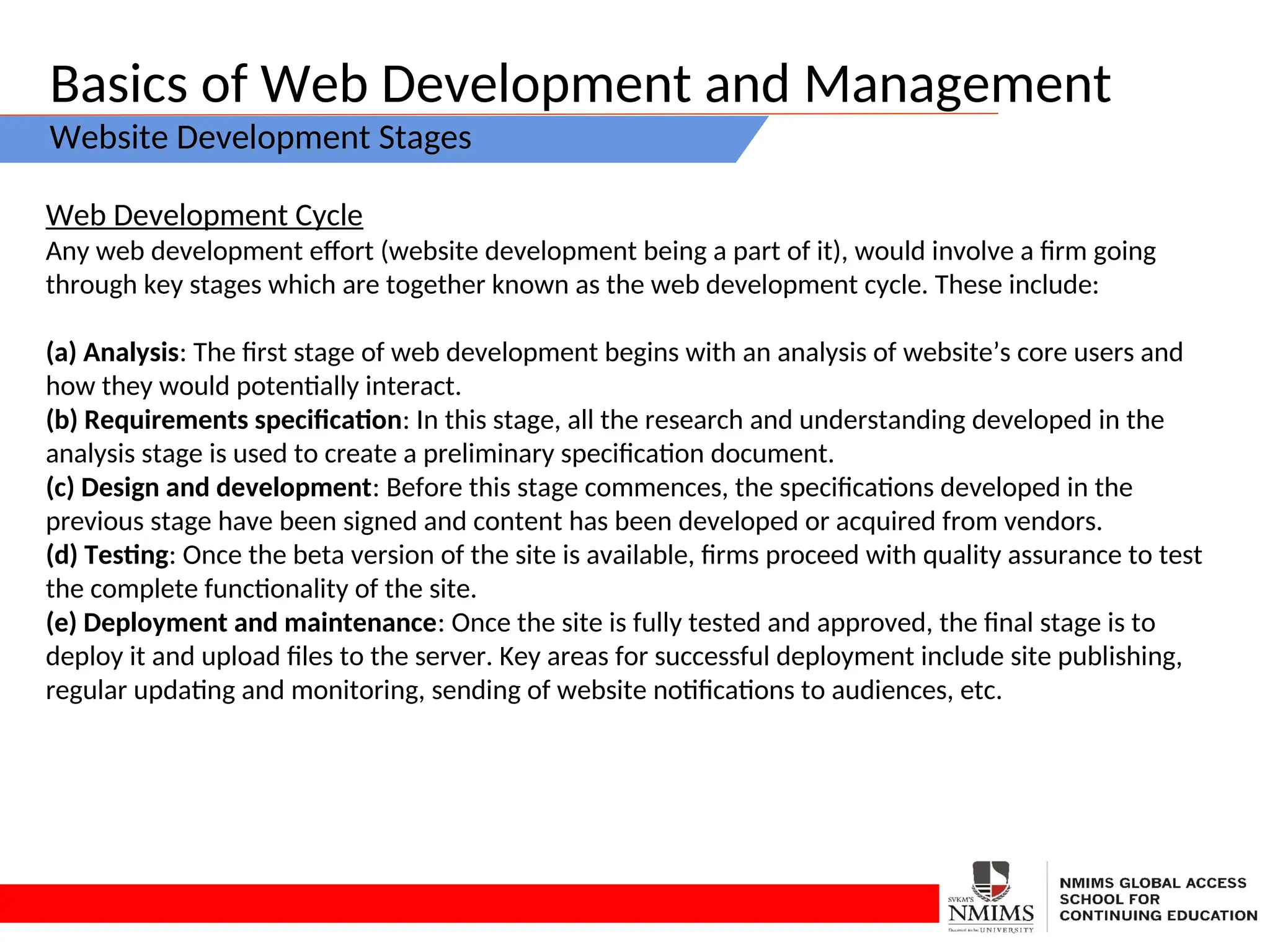The width and height of the screenshot is (1270, 952).
Task: Click the bold label "(e) Deployment and maintenance"
Action: (242, 623)
